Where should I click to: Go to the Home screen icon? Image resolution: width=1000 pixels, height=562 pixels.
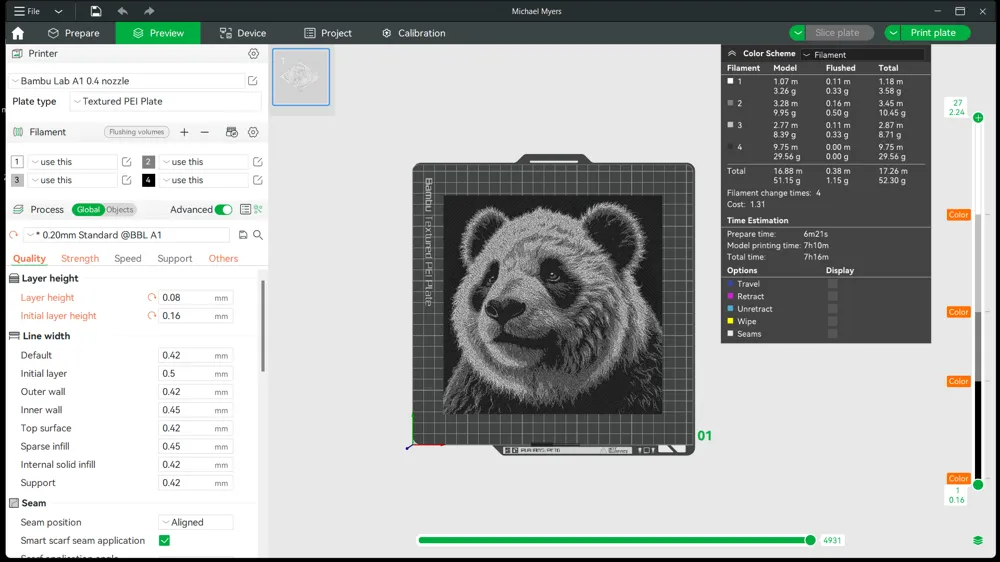pos(18,33)
